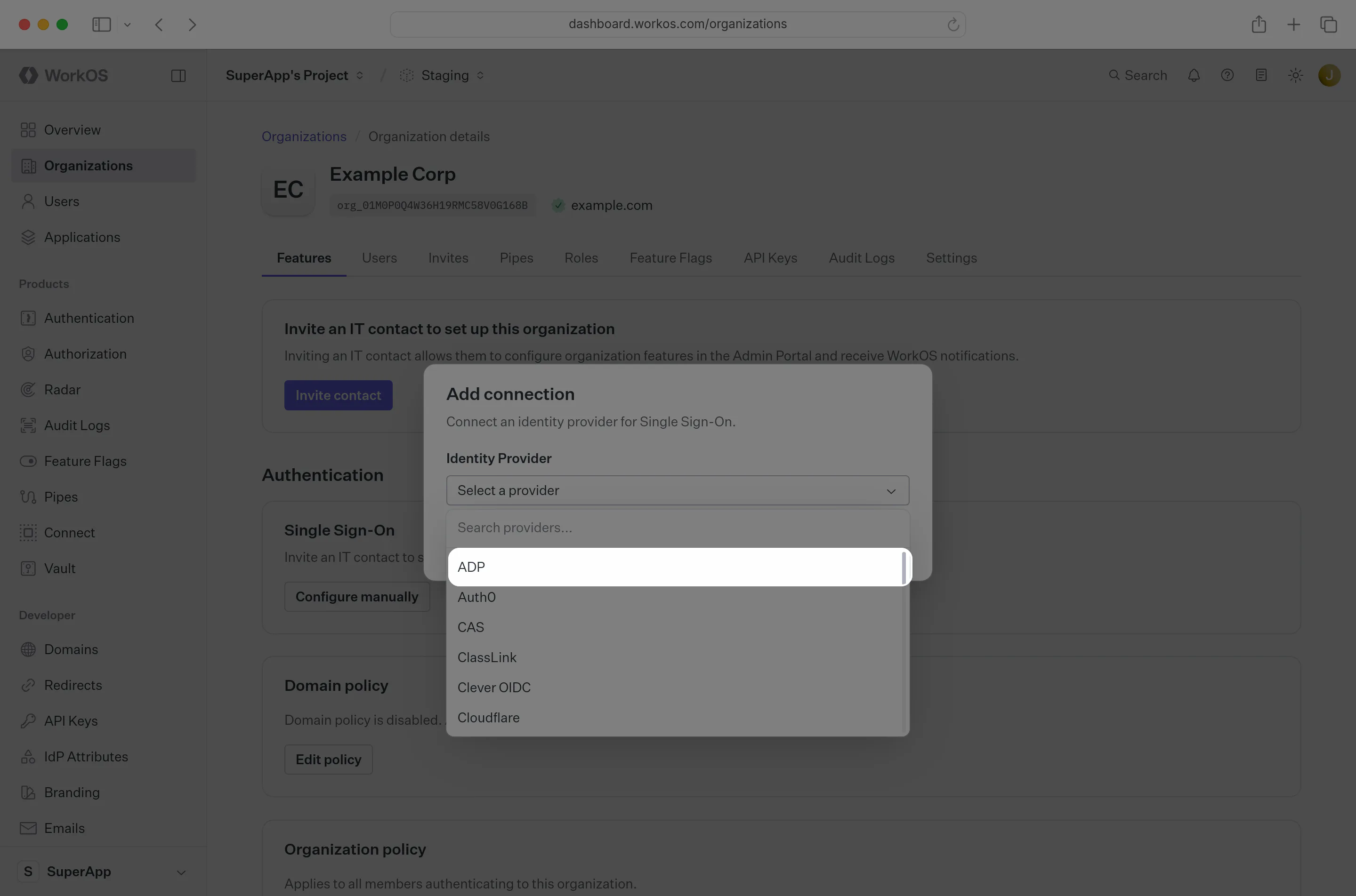Choose ClassLink from provider list
Image resolution: width=1356 pixels, height=896 pixels.
pos(675,657)
